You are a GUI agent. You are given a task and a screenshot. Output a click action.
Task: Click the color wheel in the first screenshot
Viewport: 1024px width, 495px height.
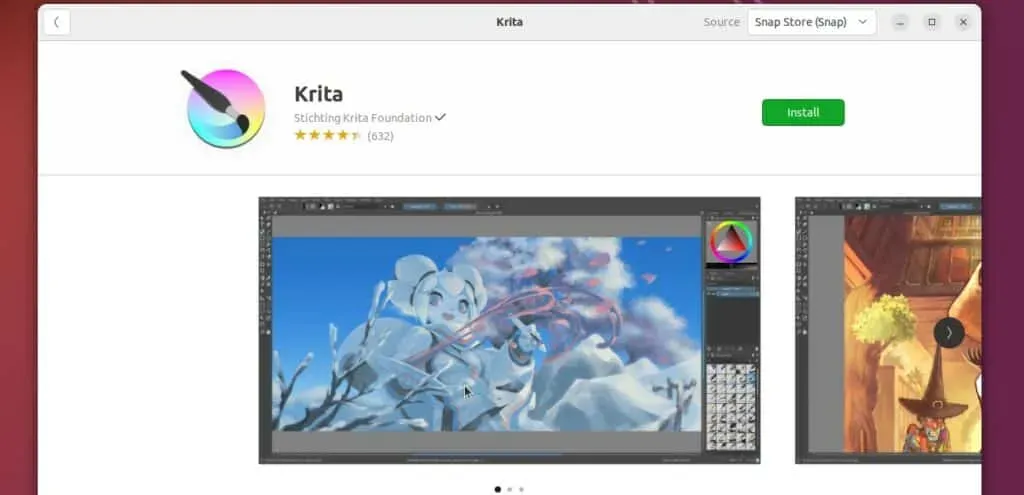click(x=731, y=242)
